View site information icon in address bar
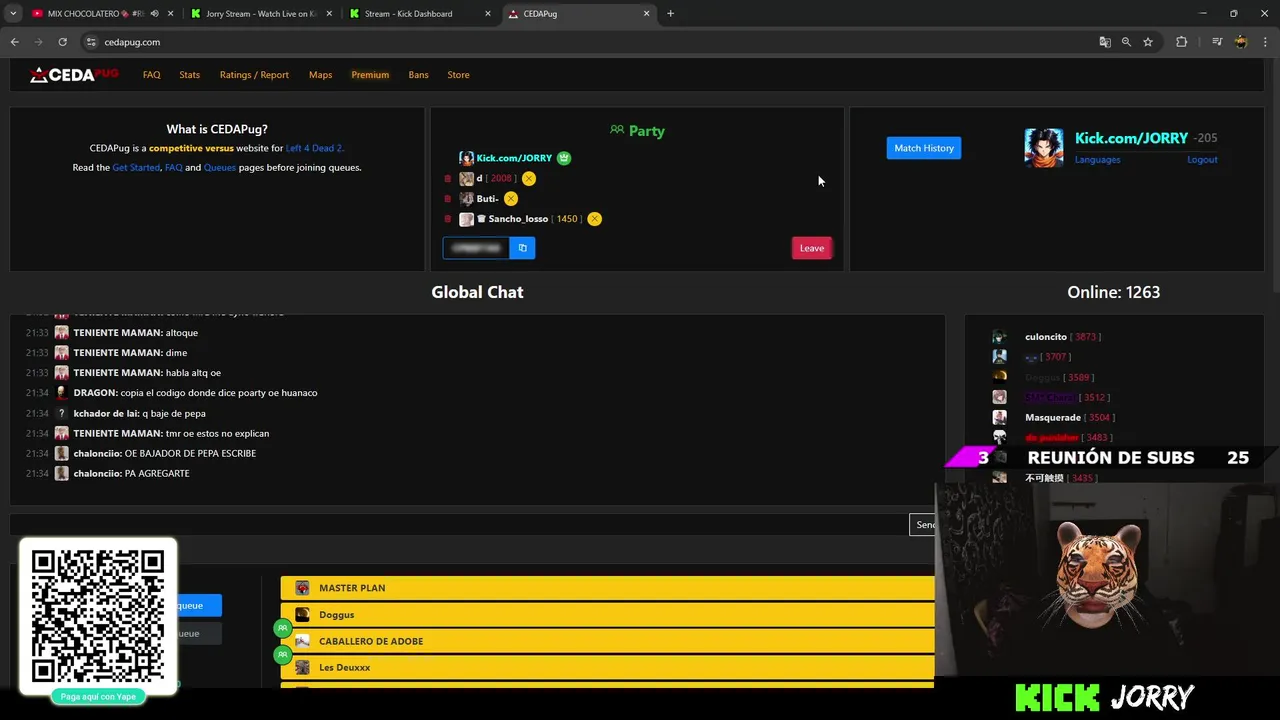This screenshot has height=720, width=1280. coord(91,42)
